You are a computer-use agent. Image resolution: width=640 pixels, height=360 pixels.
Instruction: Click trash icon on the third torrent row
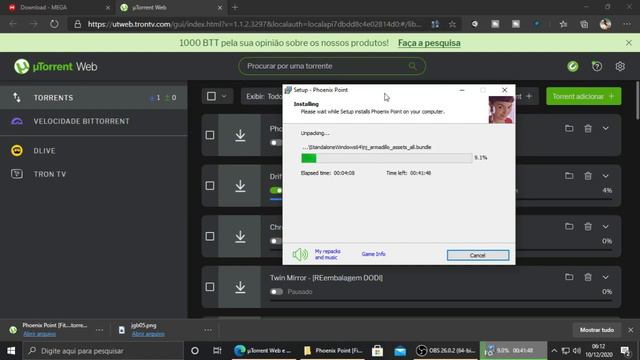[x=588, y=227]
